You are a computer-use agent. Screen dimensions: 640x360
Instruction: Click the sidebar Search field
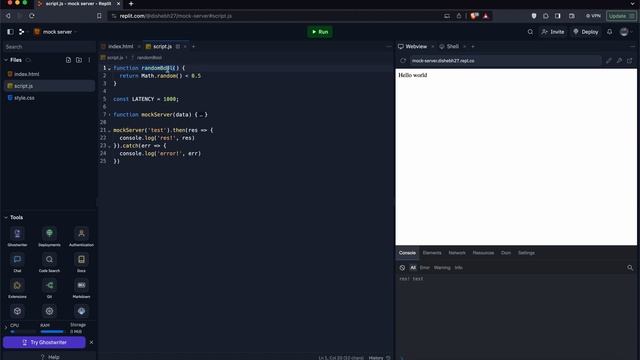(49, 47)
